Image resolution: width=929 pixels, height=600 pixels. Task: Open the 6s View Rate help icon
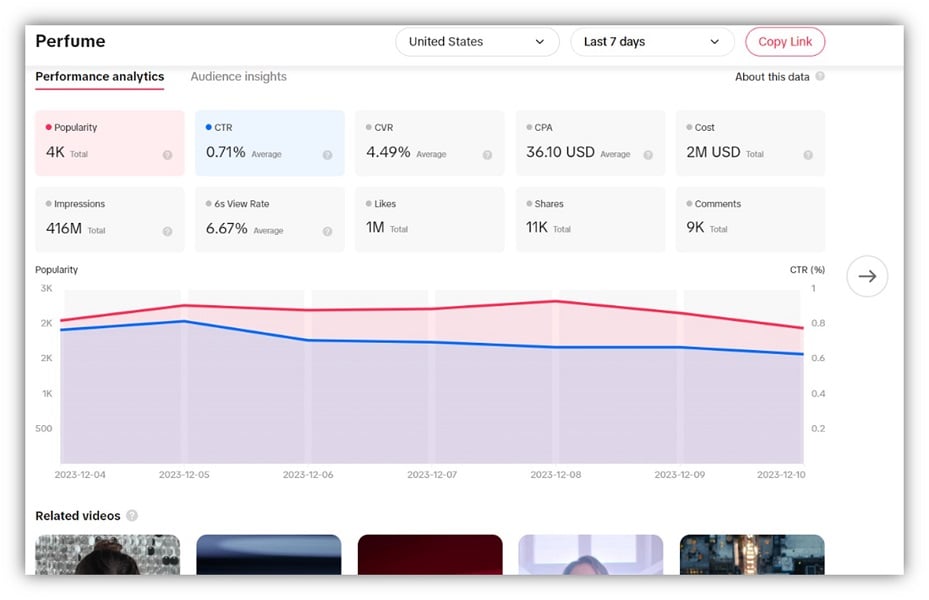click(x=327, y=232)
